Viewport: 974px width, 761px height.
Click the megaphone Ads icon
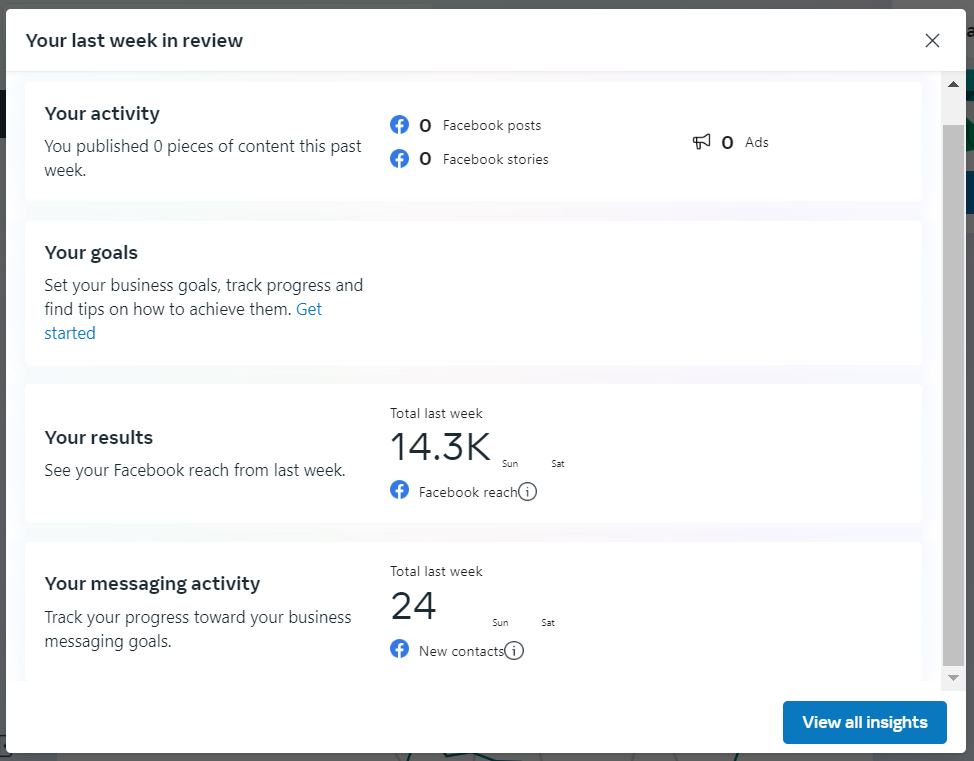pyautogui.click(x=701, y=142)
